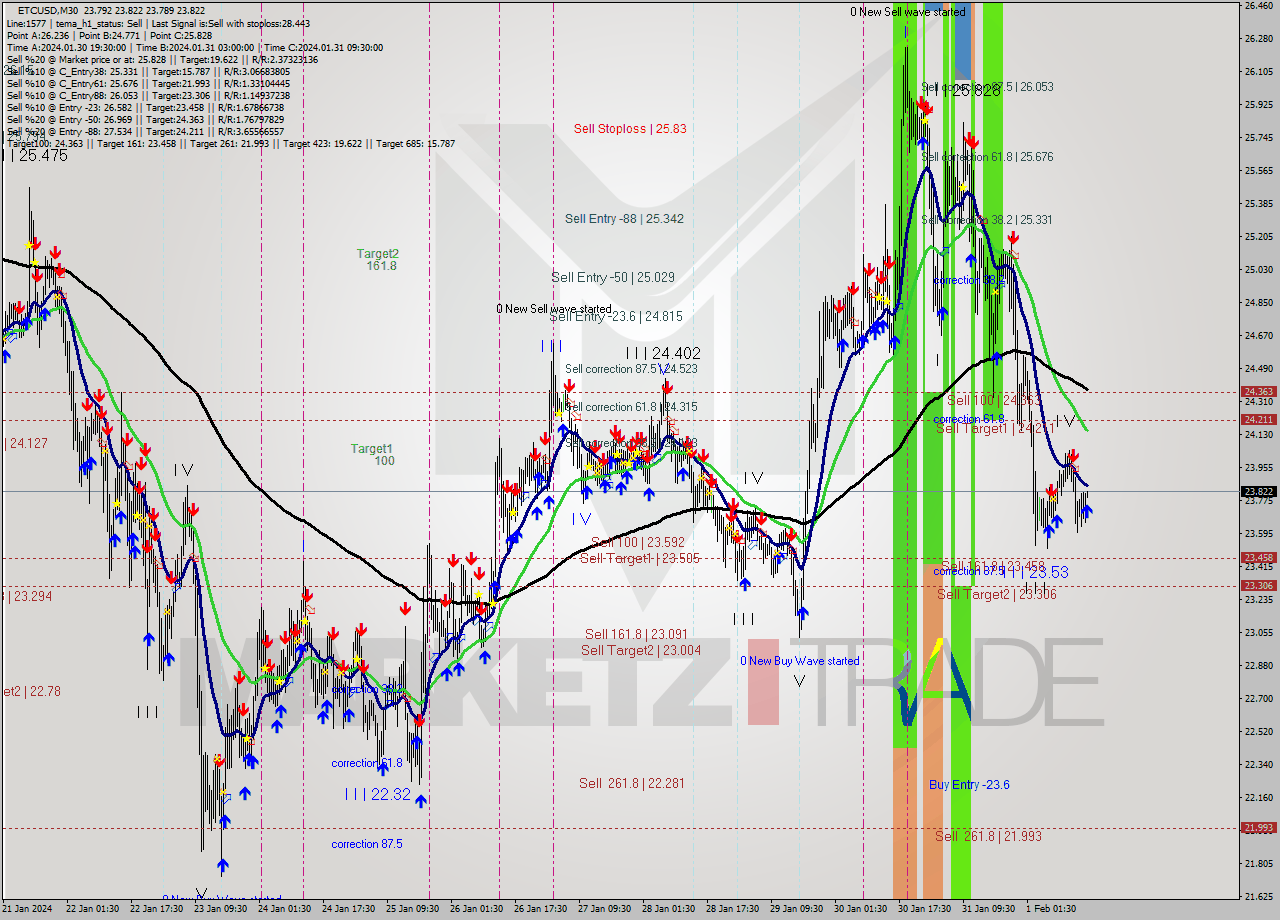This screenshot has width=1280, height=920.
Task: Click the '30 Jan 17:30' time label
Action: (925, 909)
